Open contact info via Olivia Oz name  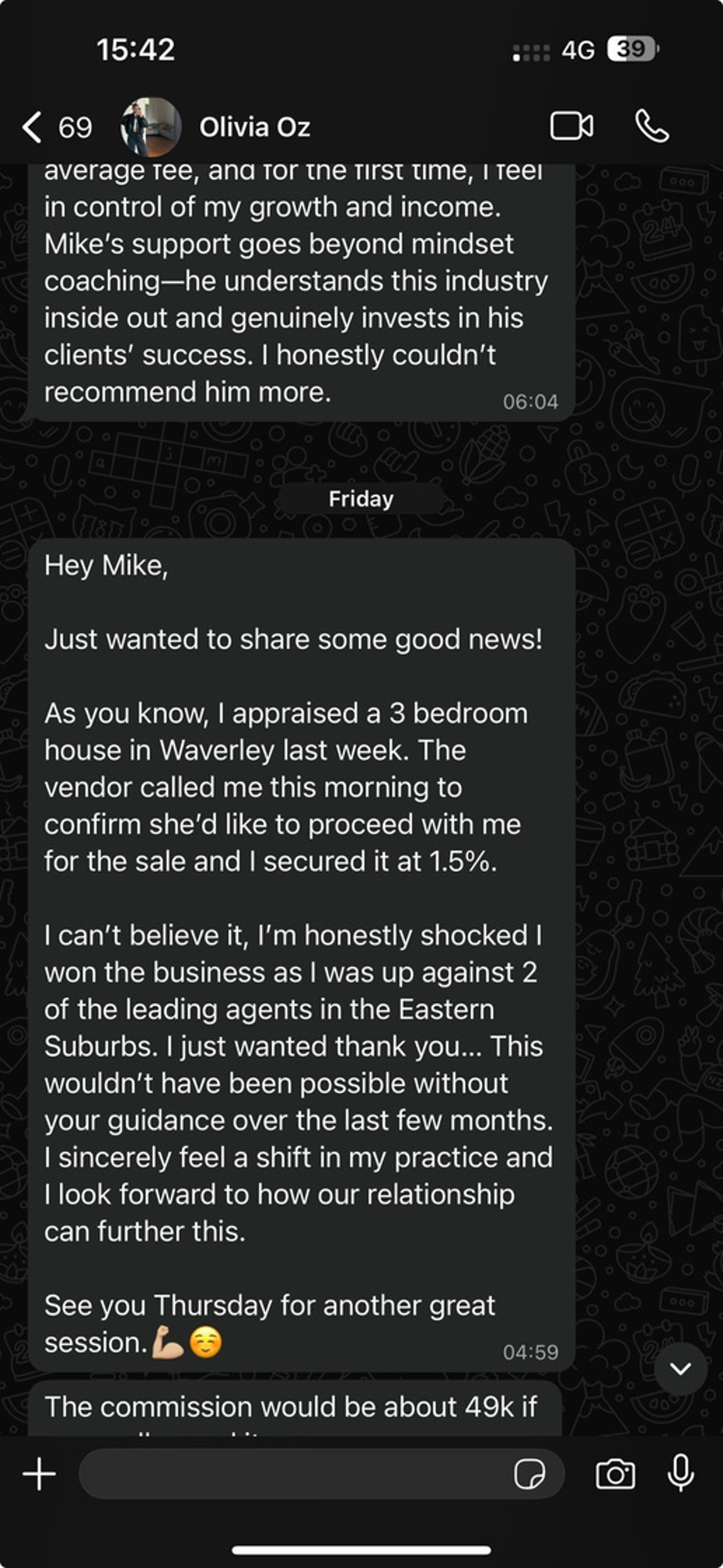point(255,127)
